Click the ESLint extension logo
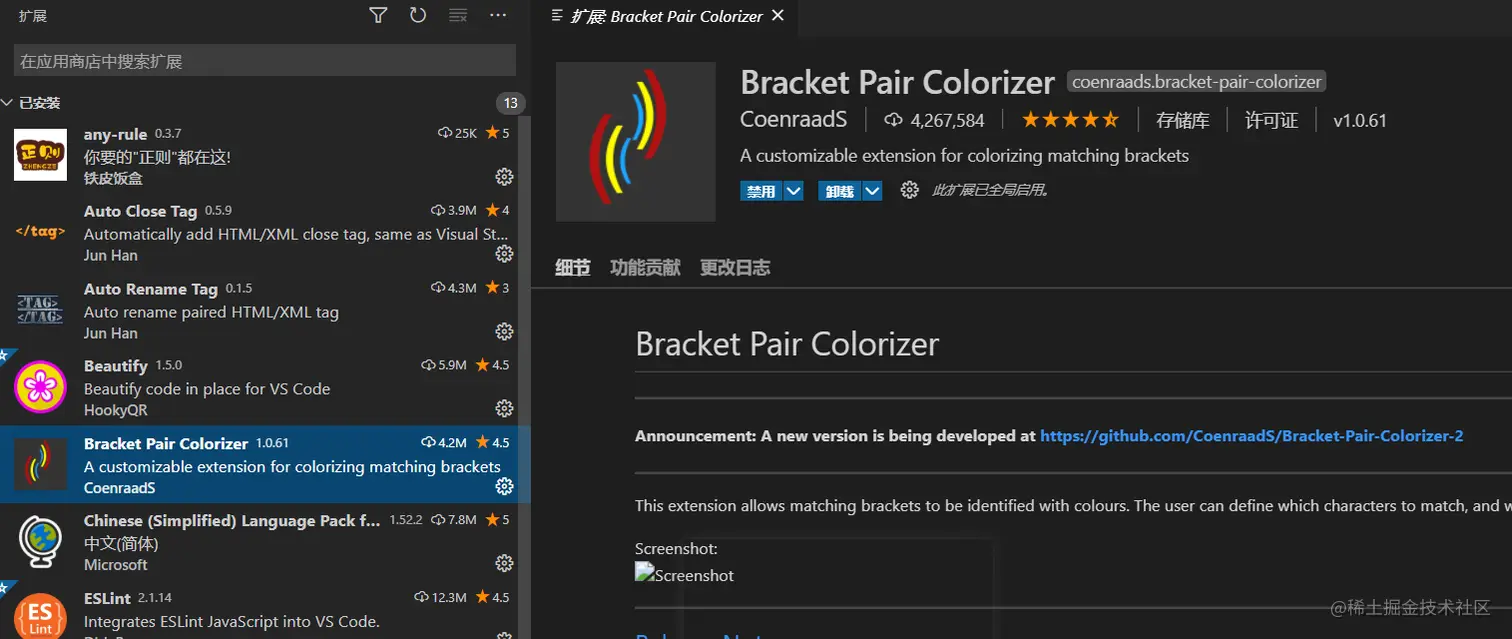This screenshot has height=639, width=1512. point(41,616)
